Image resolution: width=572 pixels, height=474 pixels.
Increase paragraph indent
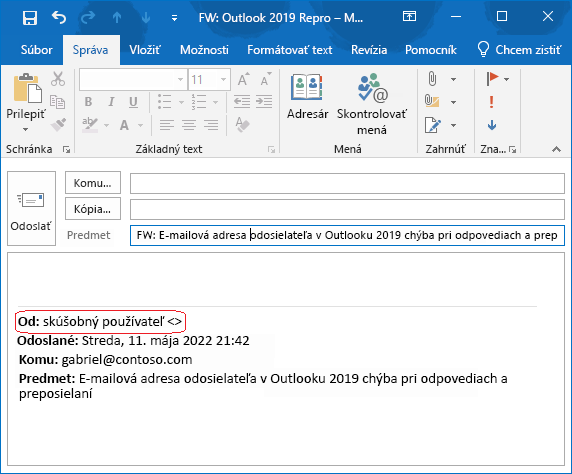click(264, 102)
